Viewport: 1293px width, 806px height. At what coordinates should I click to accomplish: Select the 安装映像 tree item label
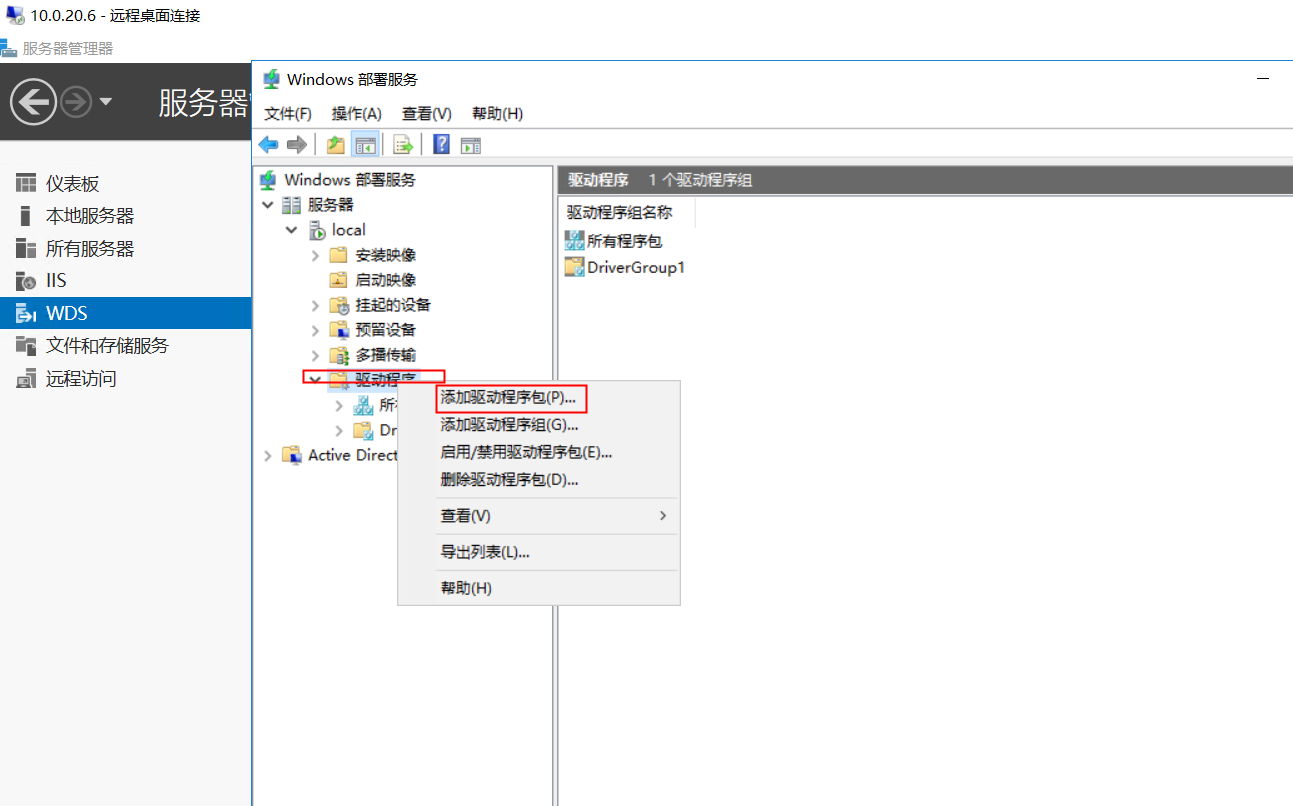click(386, 255)
